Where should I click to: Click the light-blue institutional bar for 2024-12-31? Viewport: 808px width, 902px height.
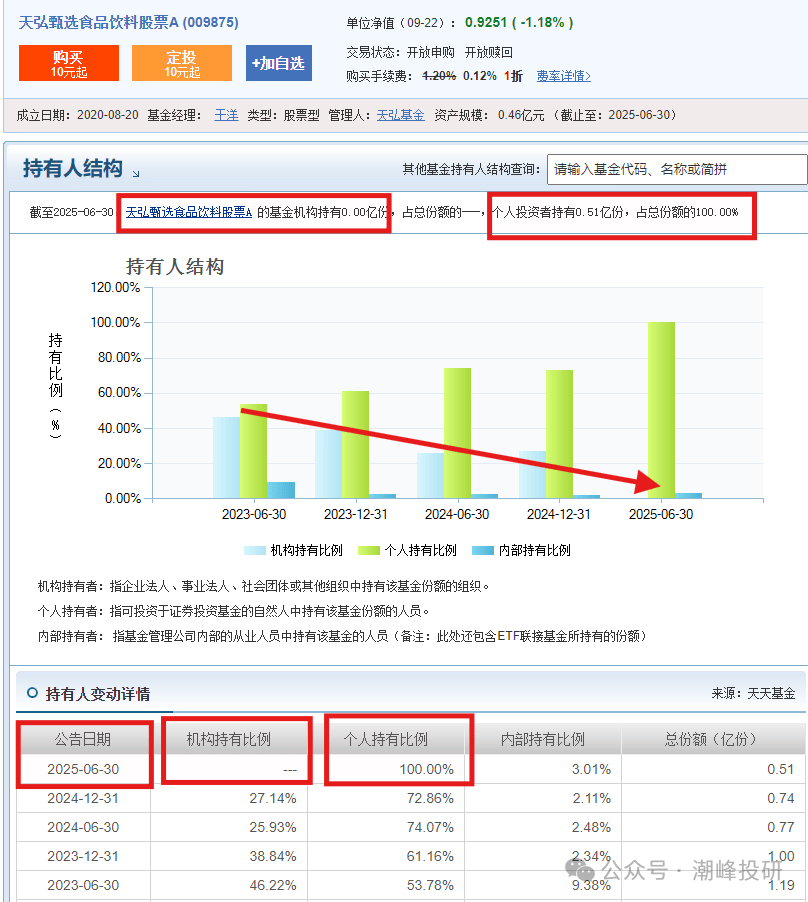pyautogui.click(x=533, y=475)
